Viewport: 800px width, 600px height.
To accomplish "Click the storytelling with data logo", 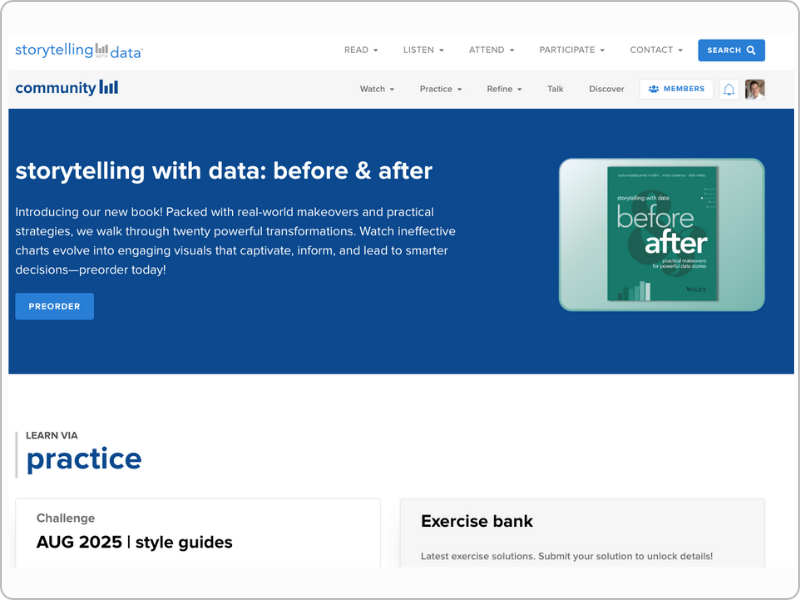I will point(79,51).
